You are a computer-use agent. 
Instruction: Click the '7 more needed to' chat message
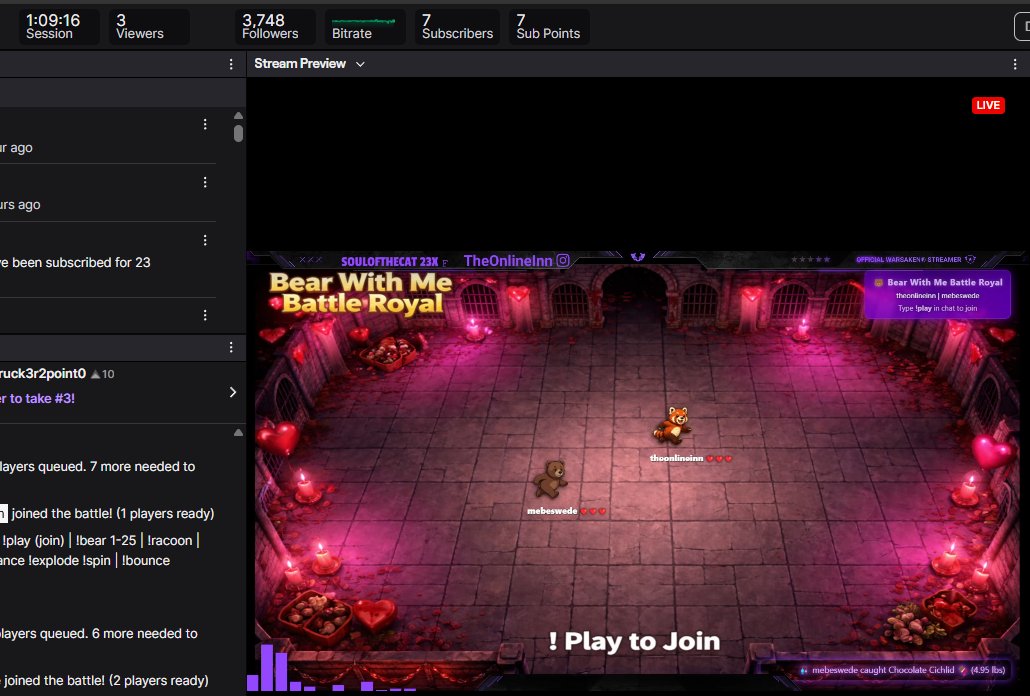click(x=98, y=467)
